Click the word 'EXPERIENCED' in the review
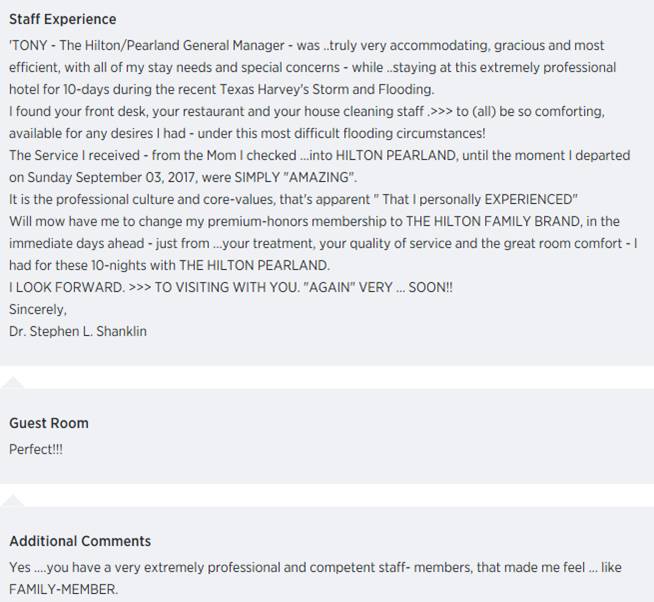Screen dimensions: 654x602 click(531, 199)
